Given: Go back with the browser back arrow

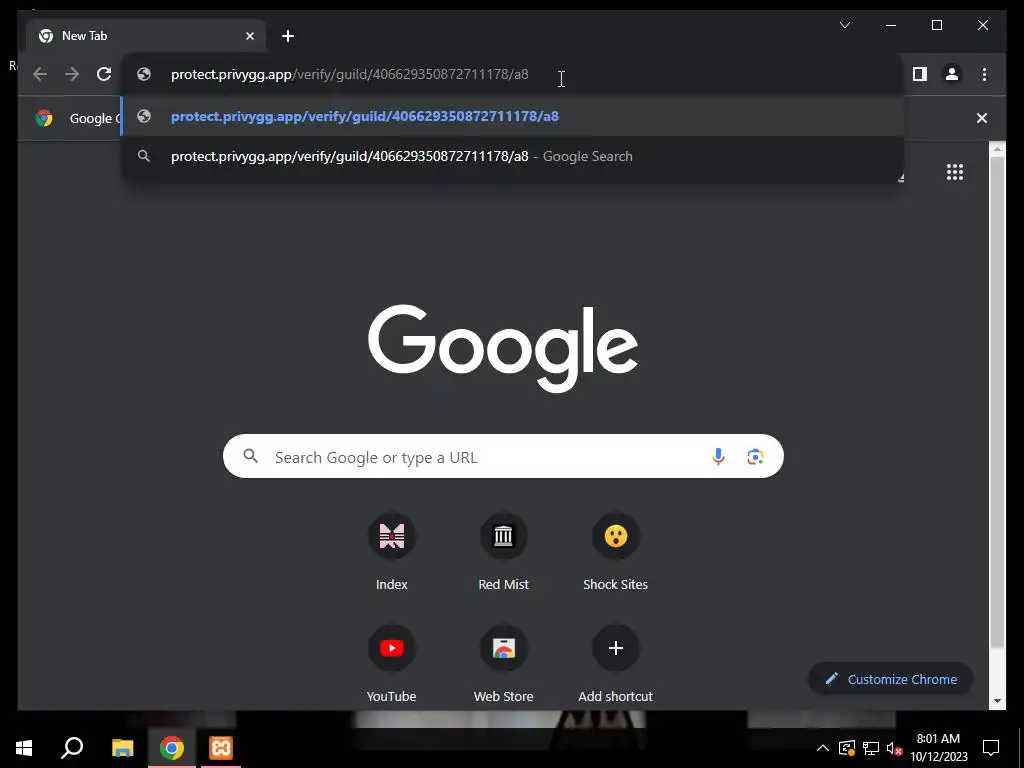Looking at the screenshot, I should click(x=40, y=74).
